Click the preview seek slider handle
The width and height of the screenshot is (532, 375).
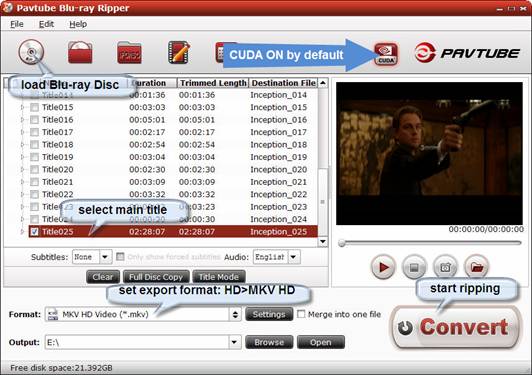click(x=342, y=243)
